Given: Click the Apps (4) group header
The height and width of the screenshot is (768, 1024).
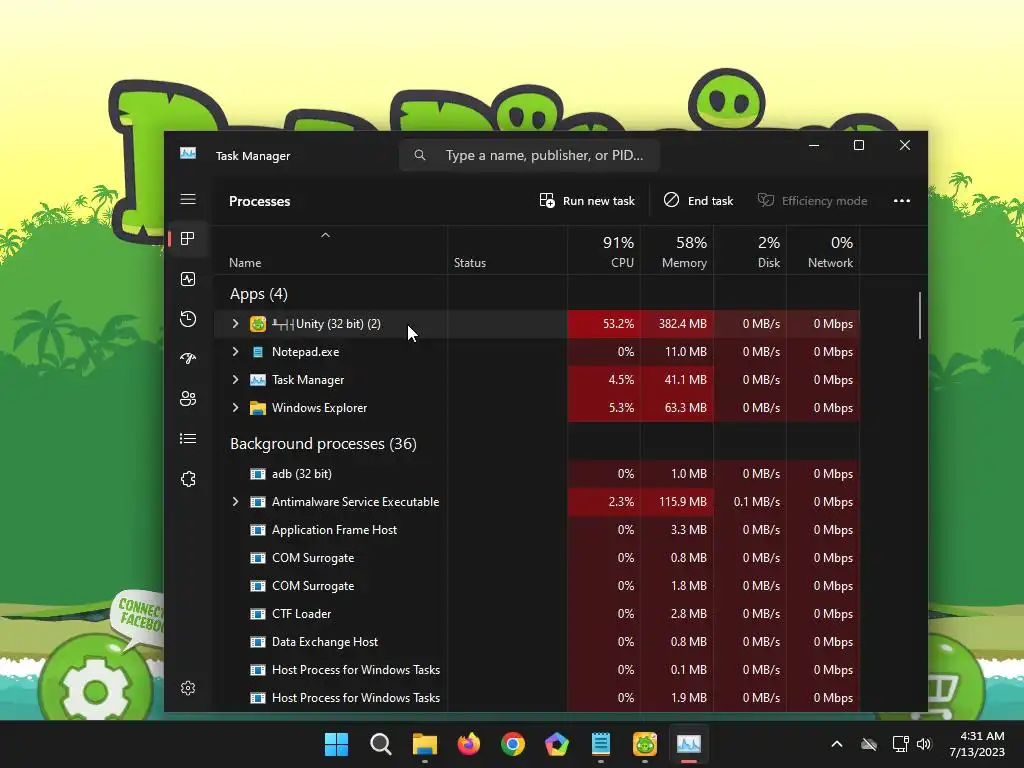Looking at the screenshot, I should tap(259, 295).
